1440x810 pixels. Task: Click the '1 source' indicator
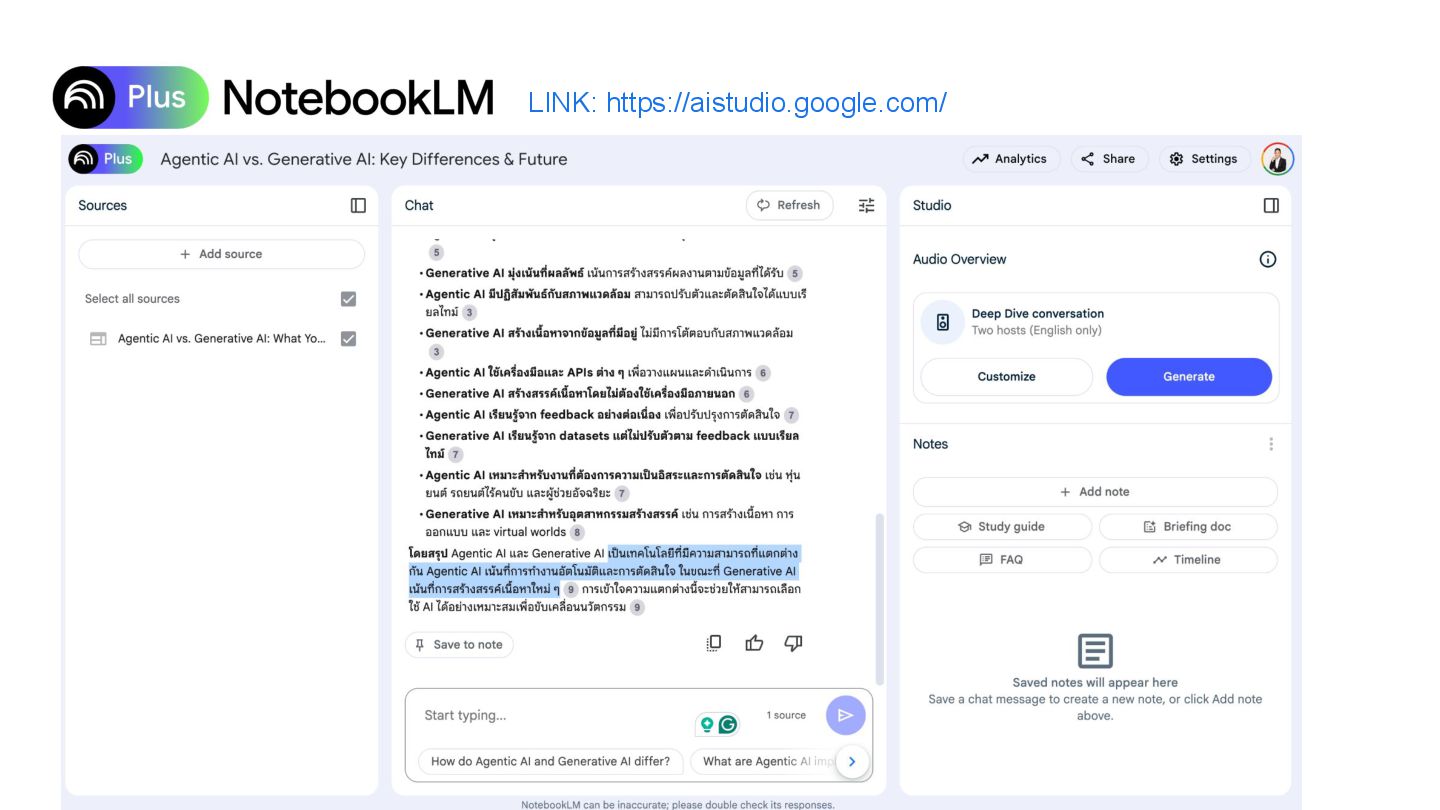click(x=786, y=715)
